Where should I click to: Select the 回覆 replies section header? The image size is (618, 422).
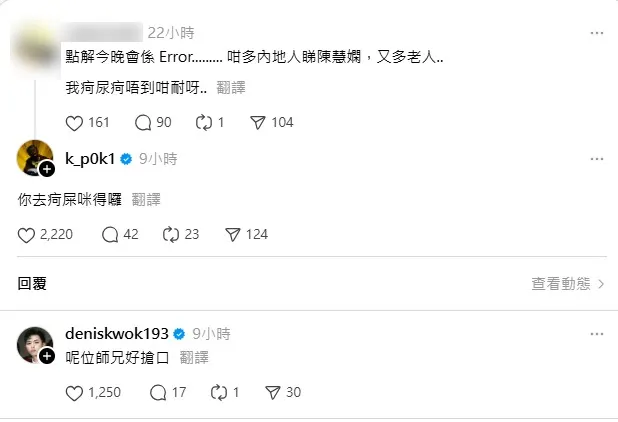32,284
